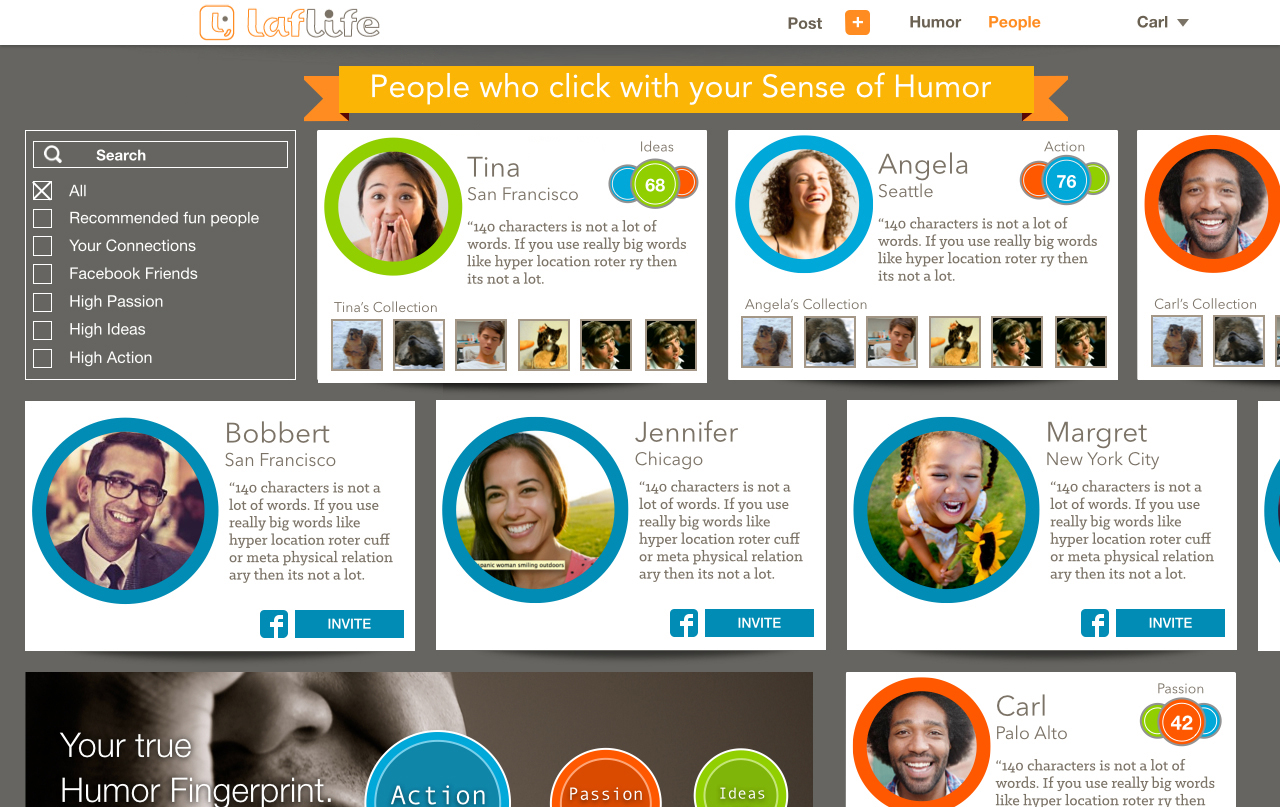Image resolution: width=1280 pixels, height=807 pixels.
Task: Click the orange plus Post icon
Action: pyautogui.click(x=857, y=23)
